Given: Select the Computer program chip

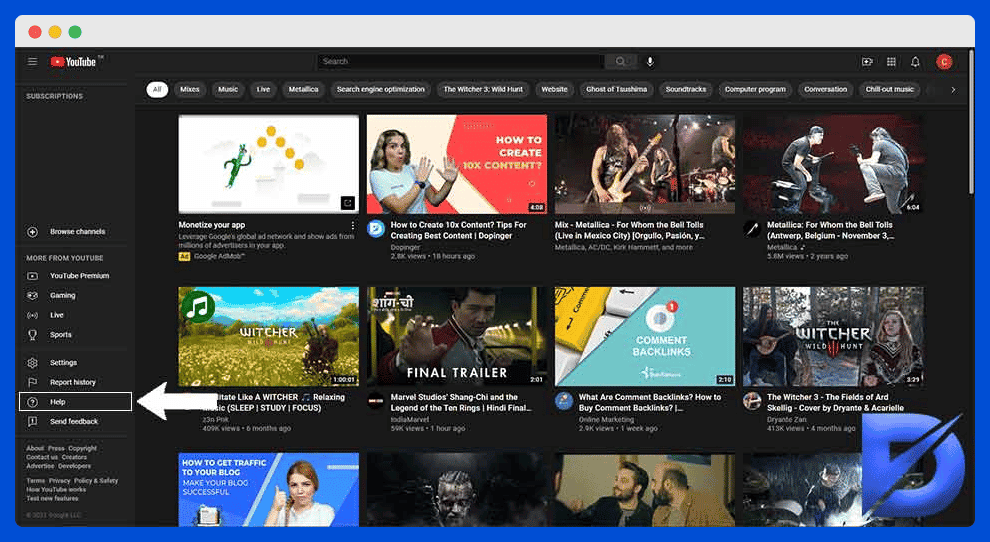Looking at the screenshot, I should coord(755,90).
